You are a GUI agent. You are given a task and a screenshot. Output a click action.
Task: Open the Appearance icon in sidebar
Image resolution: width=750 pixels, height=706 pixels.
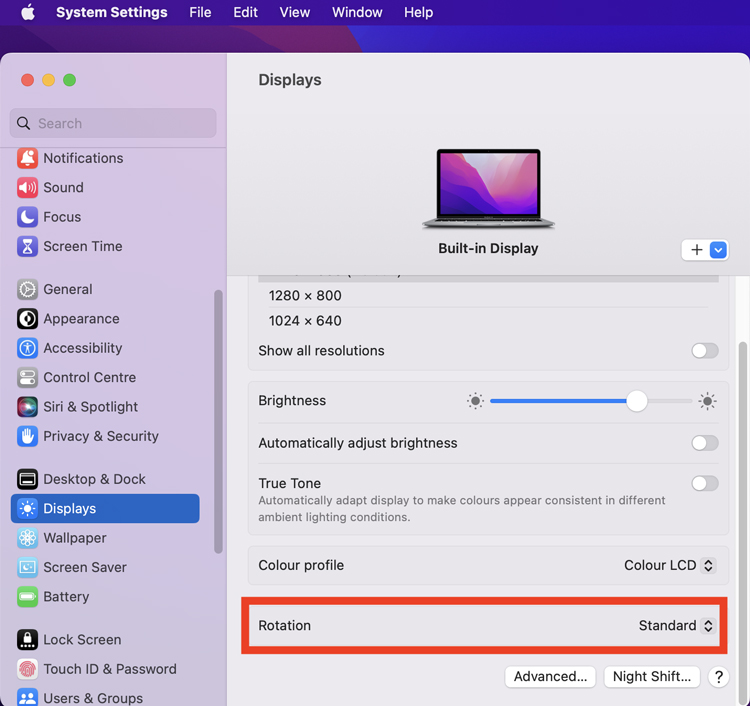(27, 319)
